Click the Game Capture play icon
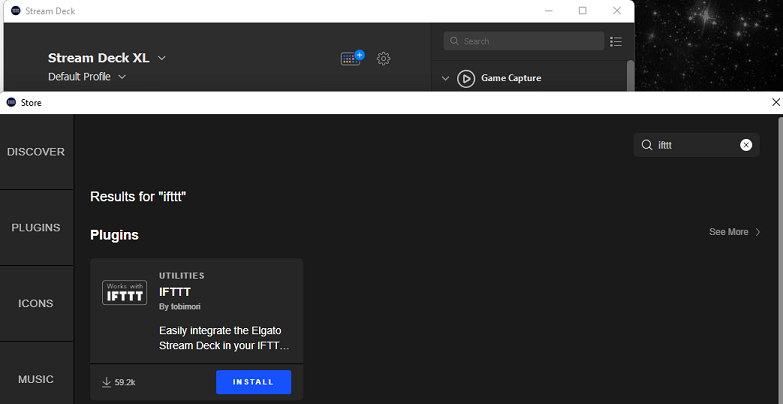 point(466,78)
